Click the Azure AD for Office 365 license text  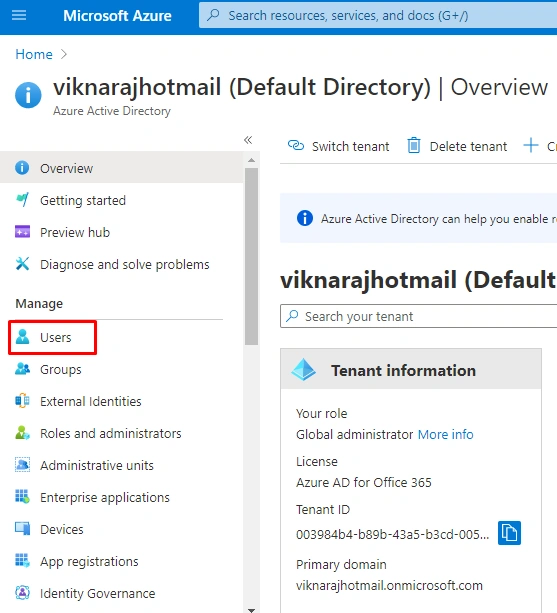(x=364, y=483)
